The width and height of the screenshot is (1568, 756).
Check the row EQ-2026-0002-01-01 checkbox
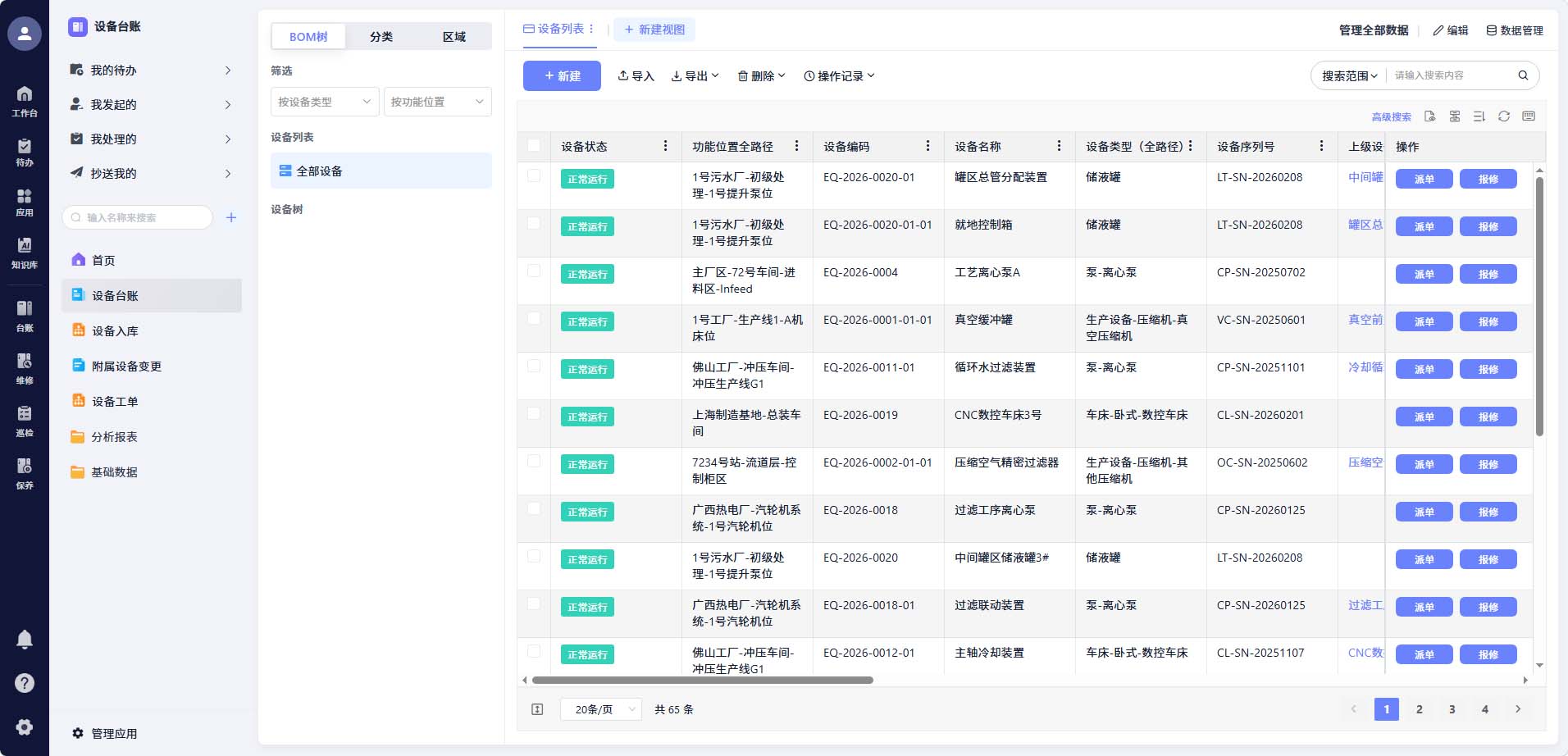[x=534, y=461]
